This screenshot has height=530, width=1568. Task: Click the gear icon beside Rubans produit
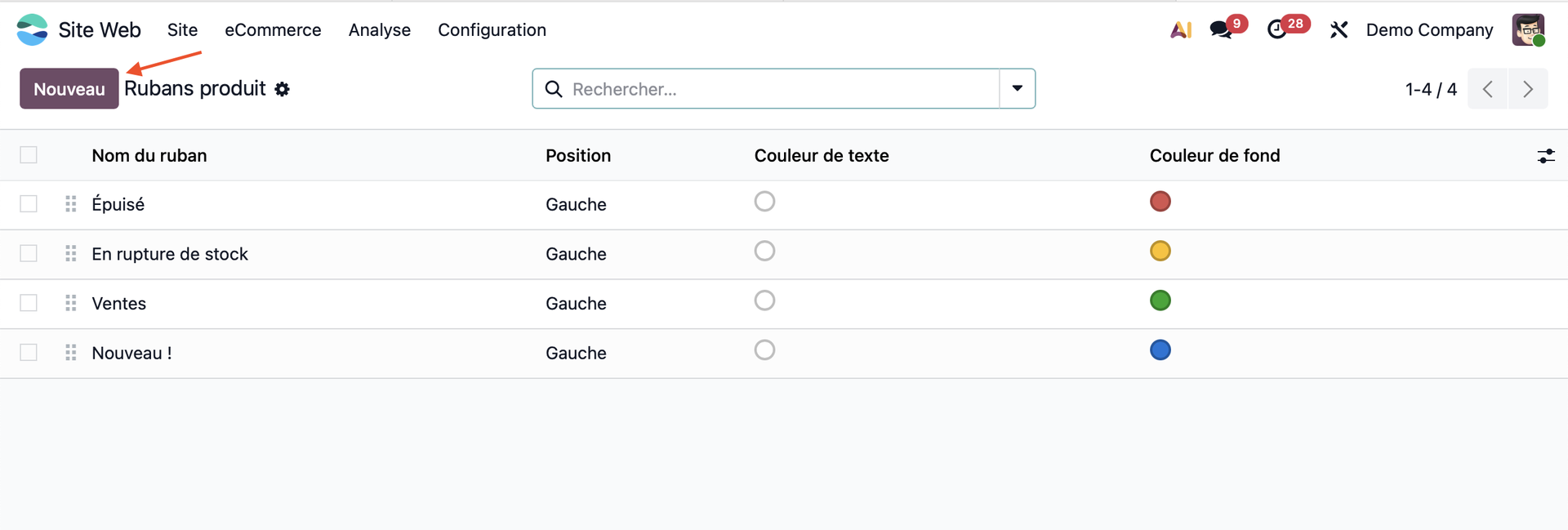coord(283,89)
